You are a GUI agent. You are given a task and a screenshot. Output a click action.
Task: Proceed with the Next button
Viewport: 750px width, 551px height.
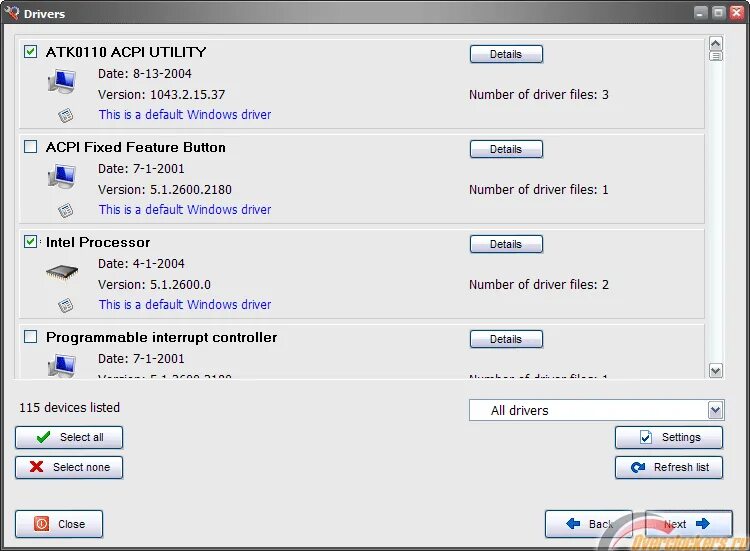click(689, 524)
